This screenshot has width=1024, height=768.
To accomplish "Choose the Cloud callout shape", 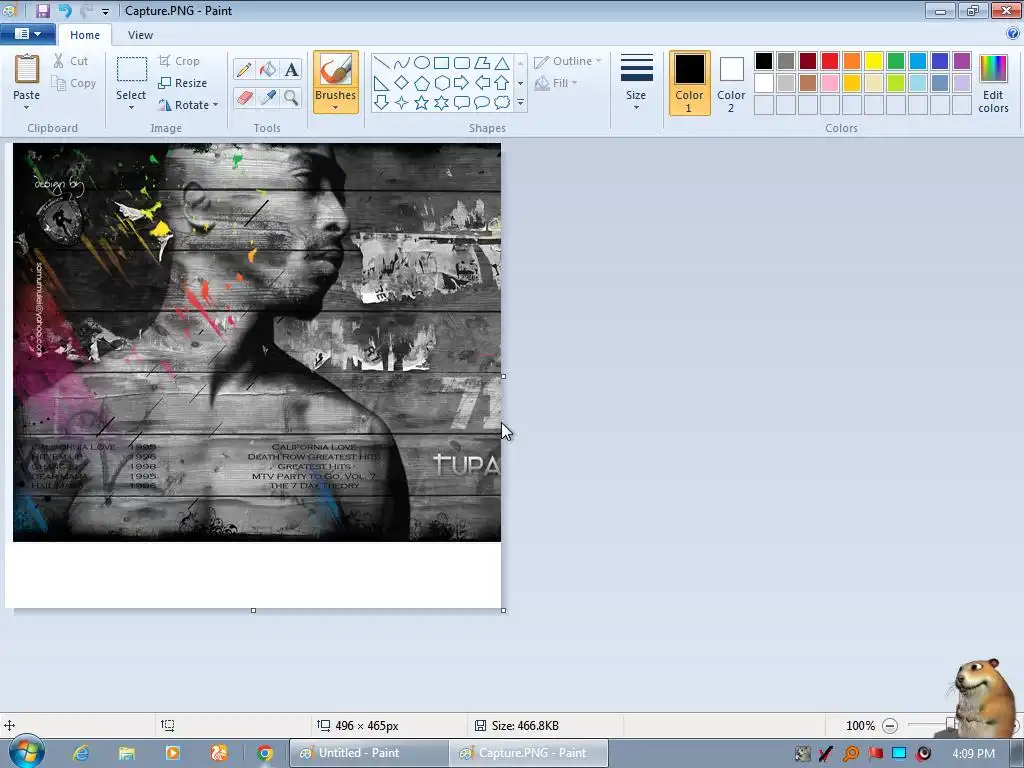I will pyautogui.click(x=502, y=103).
